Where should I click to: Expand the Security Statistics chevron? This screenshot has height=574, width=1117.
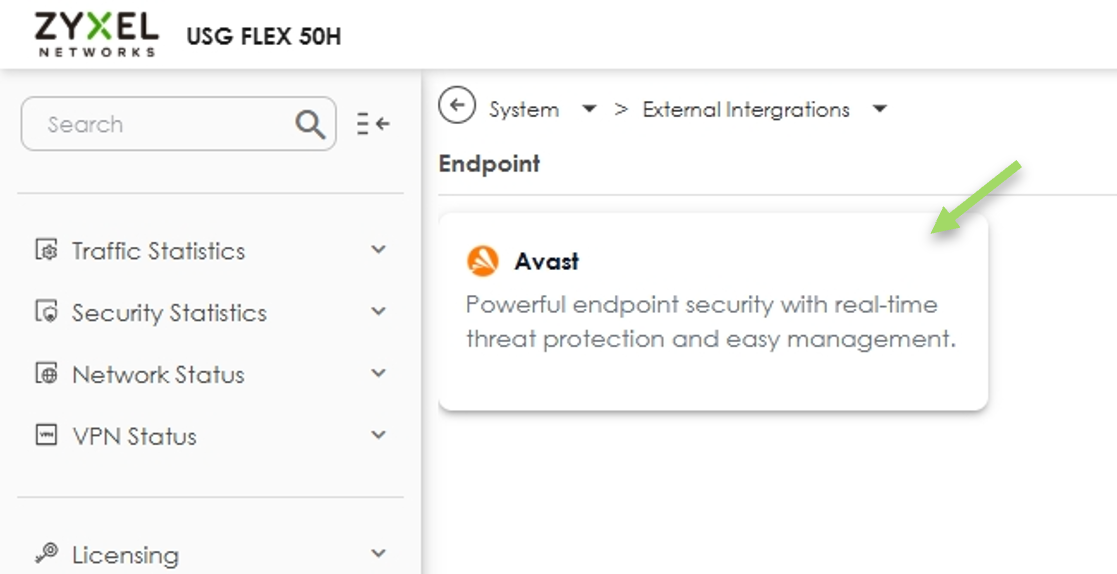[x=378, y=311]
